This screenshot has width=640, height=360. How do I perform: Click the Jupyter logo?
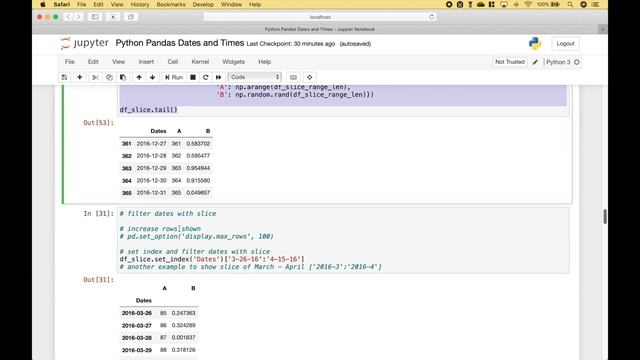(x=84, y=43)
